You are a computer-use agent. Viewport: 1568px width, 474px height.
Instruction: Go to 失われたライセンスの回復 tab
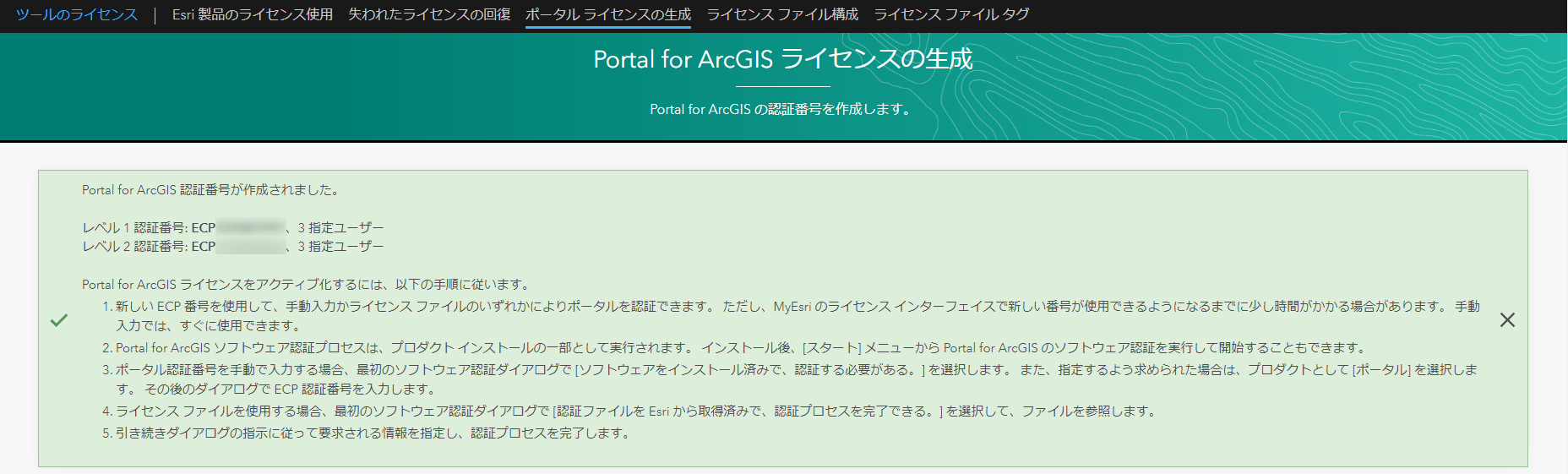429,14
